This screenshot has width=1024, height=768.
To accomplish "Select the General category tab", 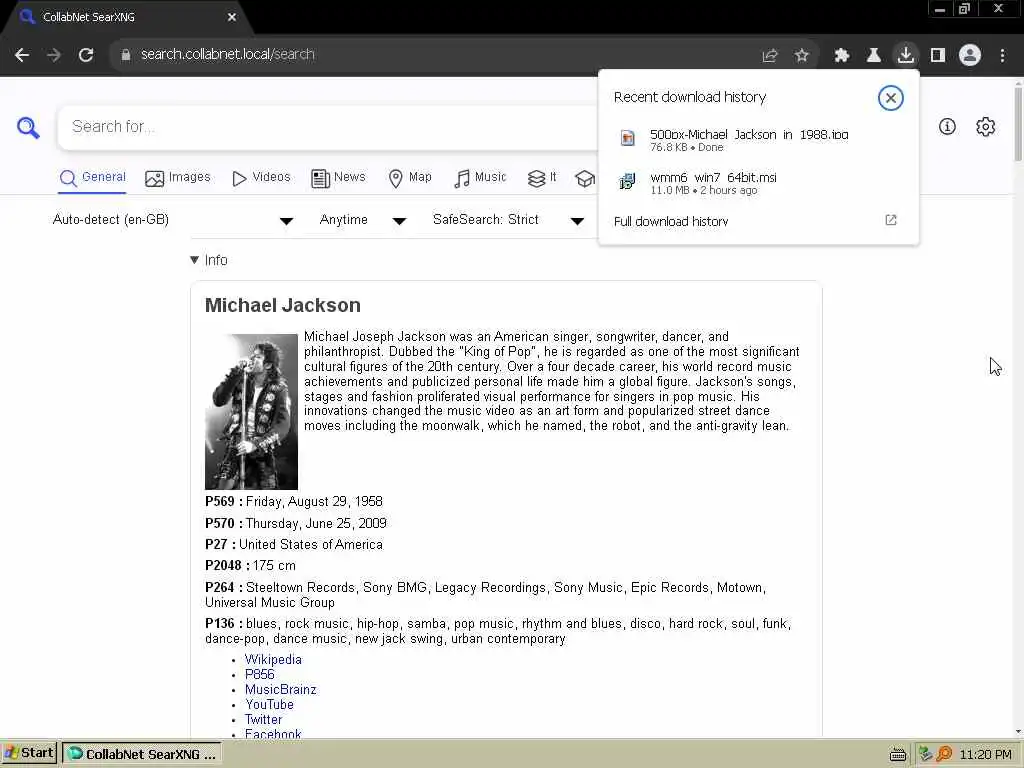I will [92, 178].
